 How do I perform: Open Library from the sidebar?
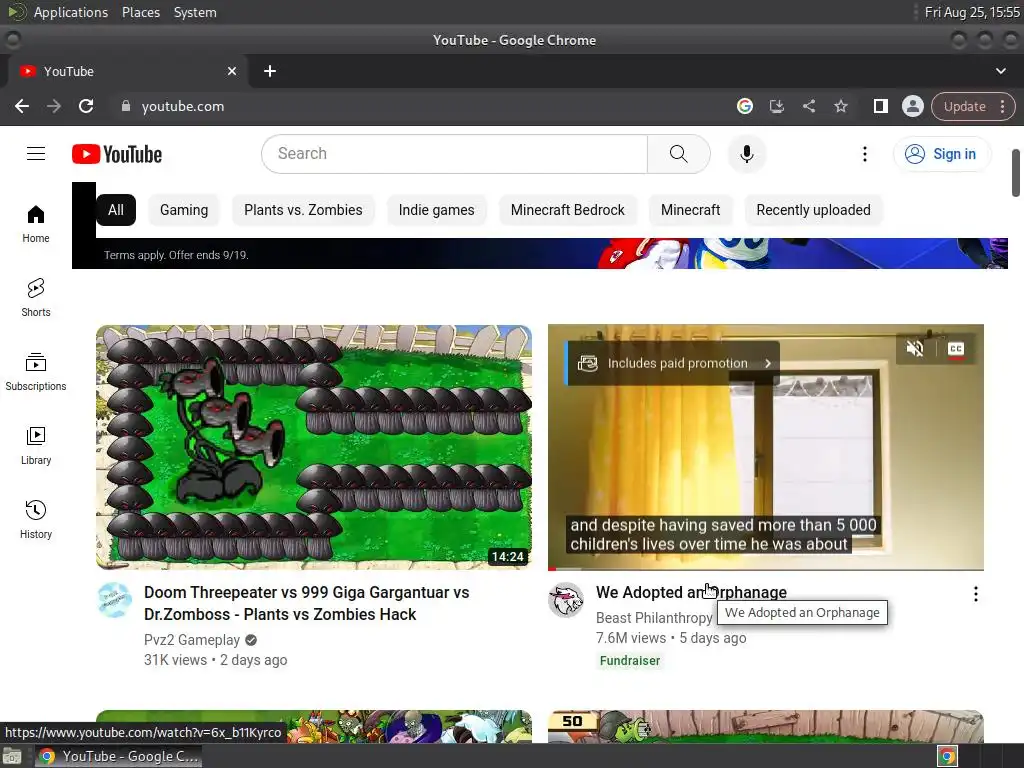pyautogui.click(x=36, y=445)
